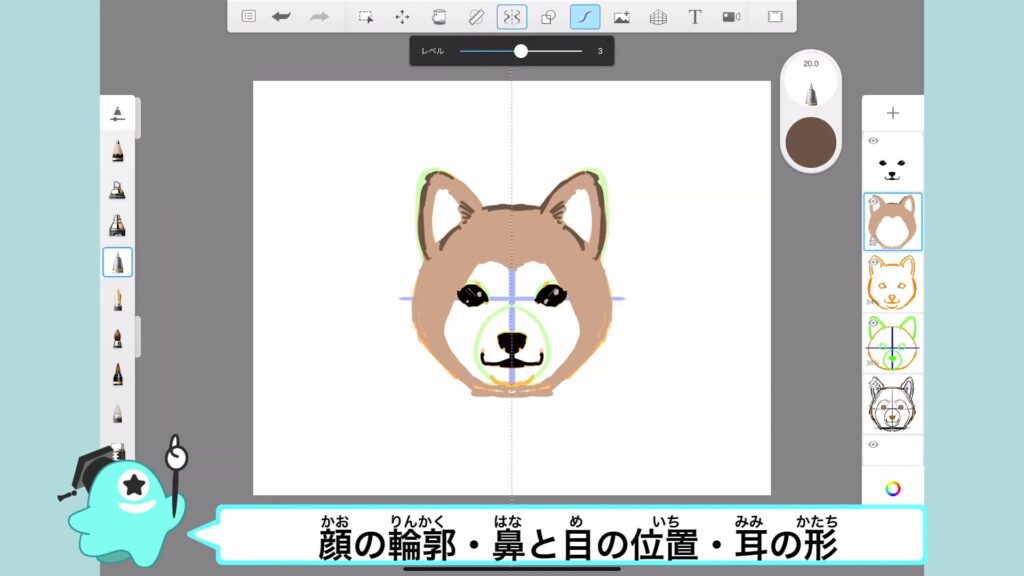1024x576 pixels.
Task: Click the import image icon
Action: pyautogui.click(x=621, y=16)
